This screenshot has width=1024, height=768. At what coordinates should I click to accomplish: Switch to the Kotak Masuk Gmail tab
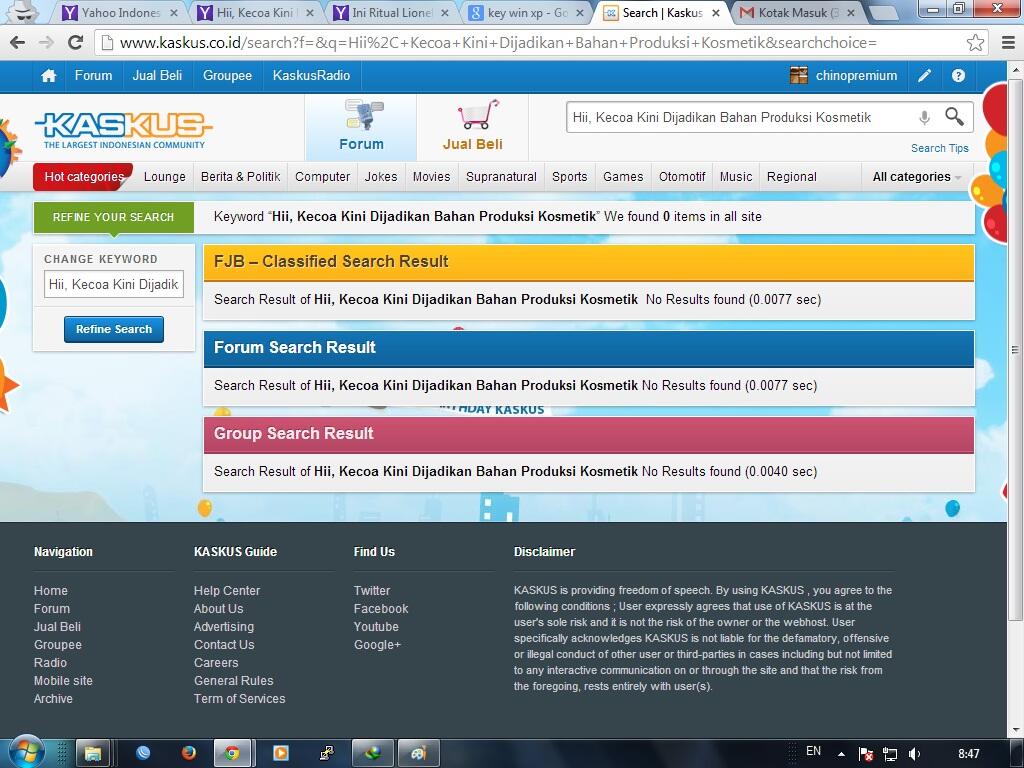click(797, 12)
